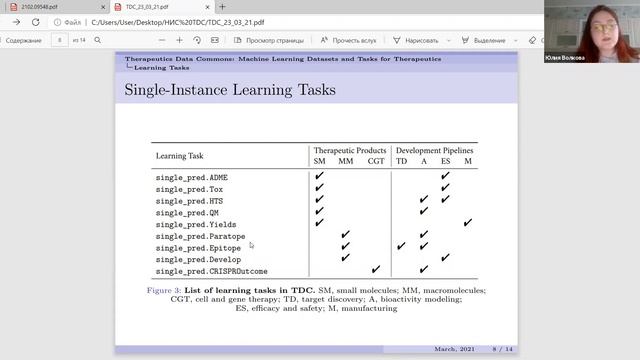The image size is (640, 360).
Task: Click the March, 2021 footer text
Action: coord(454,349)
